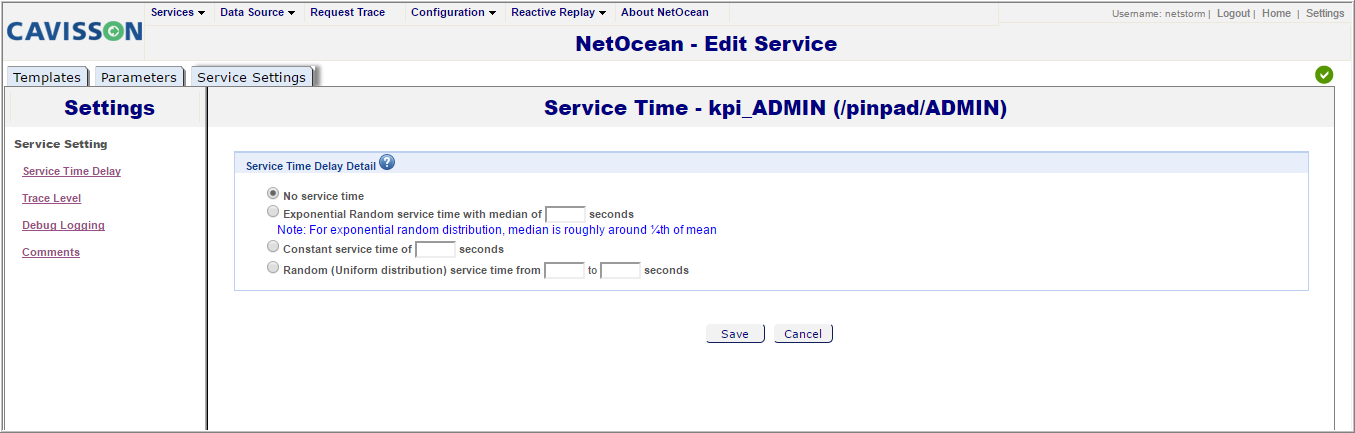1355x433 pixels.
Task: Open the Services dropdown menu
Action: [178, 13]
